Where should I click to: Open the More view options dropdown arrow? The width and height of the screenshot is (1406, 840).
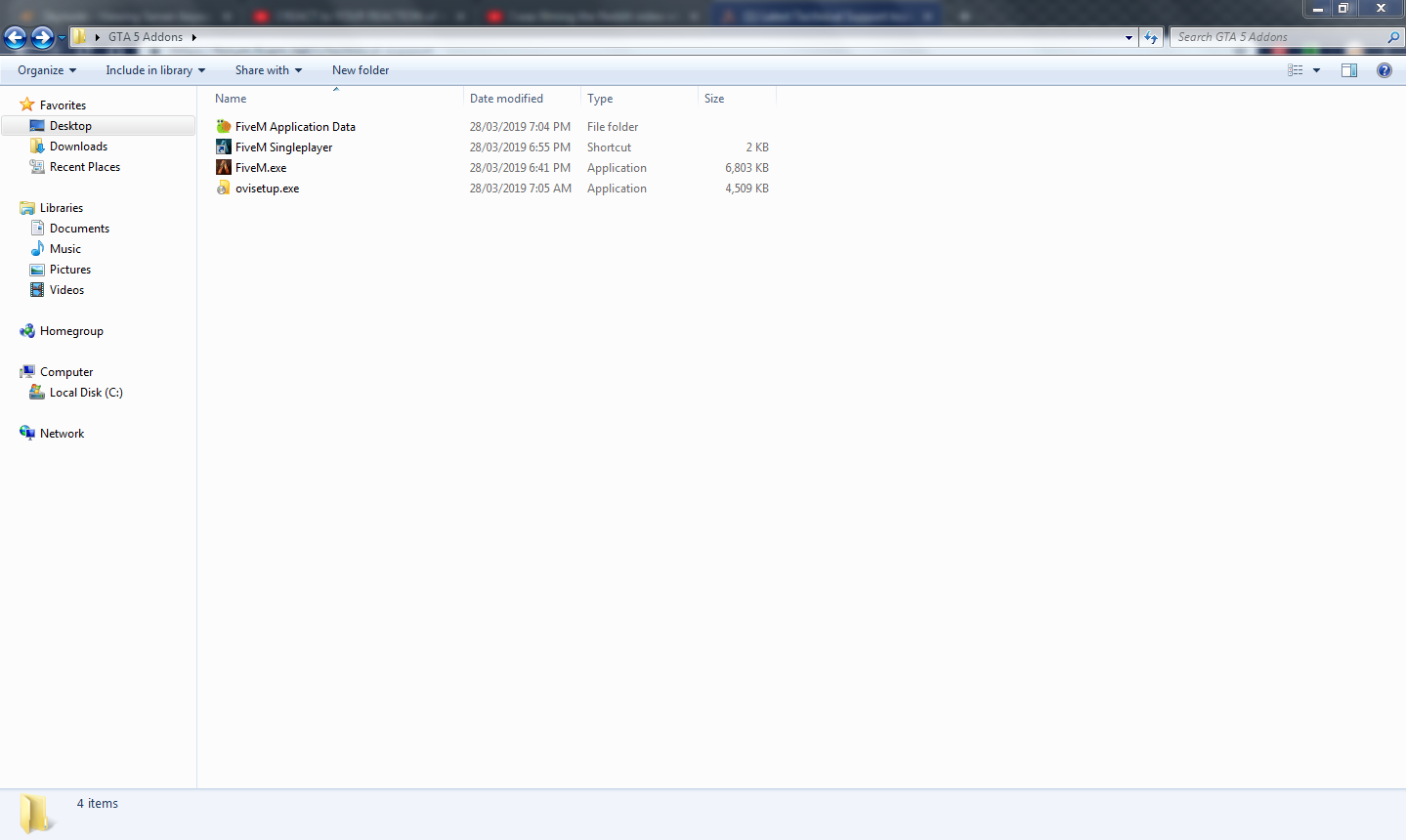[1316, 70]
